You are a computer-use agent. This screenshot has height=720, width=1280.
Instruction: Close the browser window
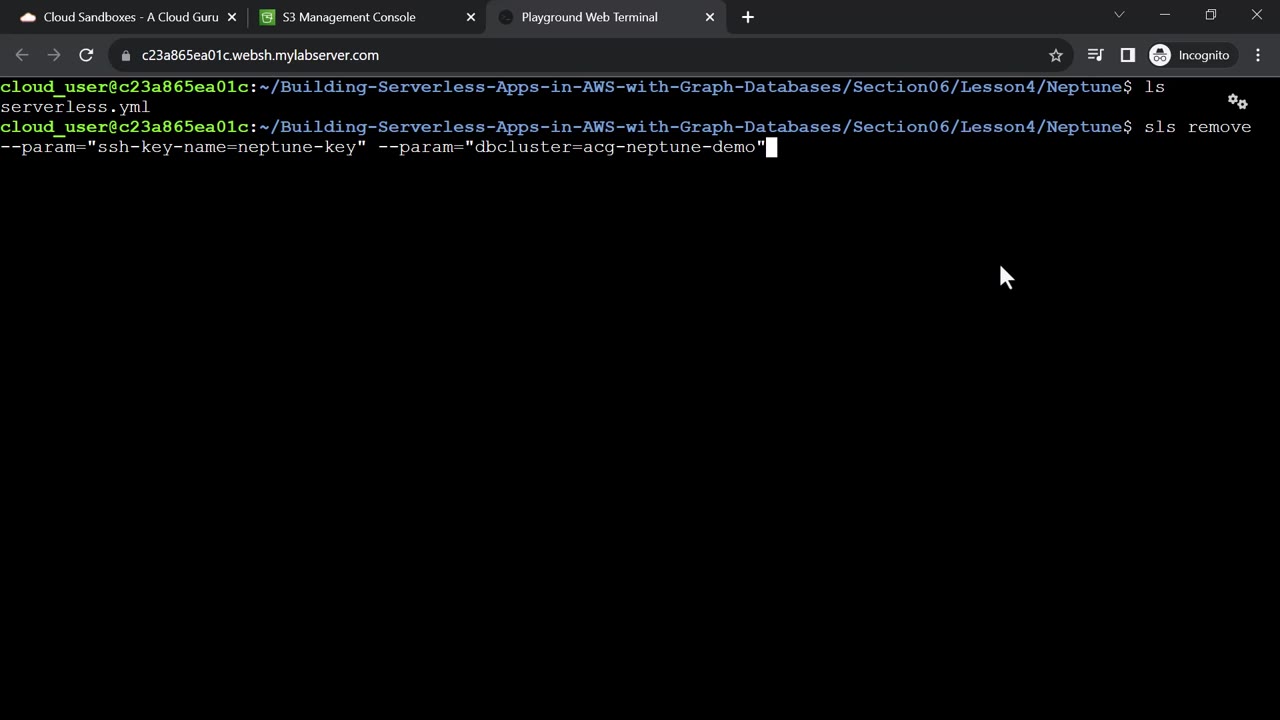(1257, 15)
